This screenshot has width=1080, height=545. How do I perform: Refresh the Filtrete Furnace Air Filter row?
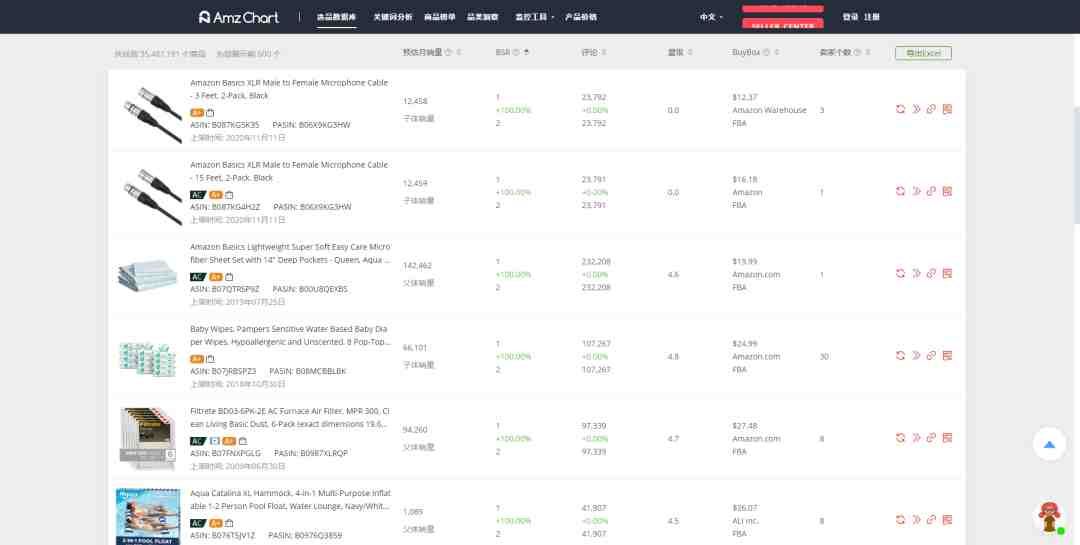[x=900, y=437]
